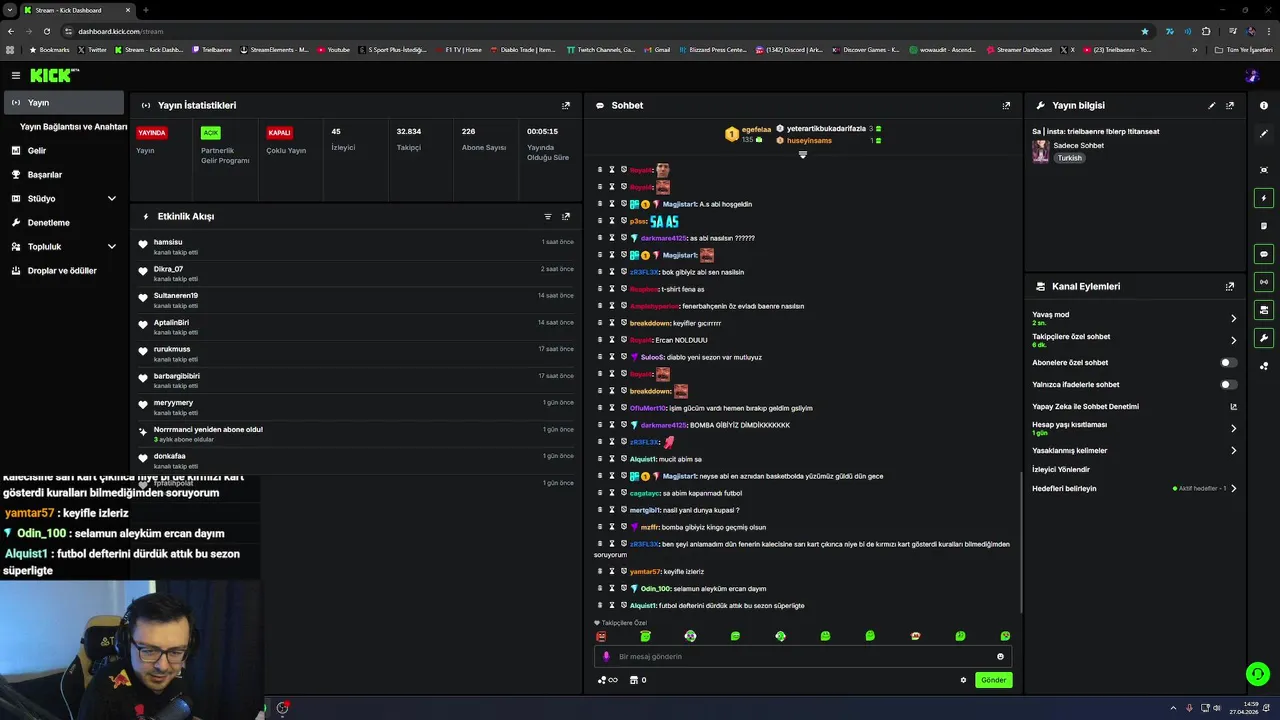The width and height of the screenshot is (1280, 720).
Task: Open the Twitter bookmark
Action: (92, 50)
